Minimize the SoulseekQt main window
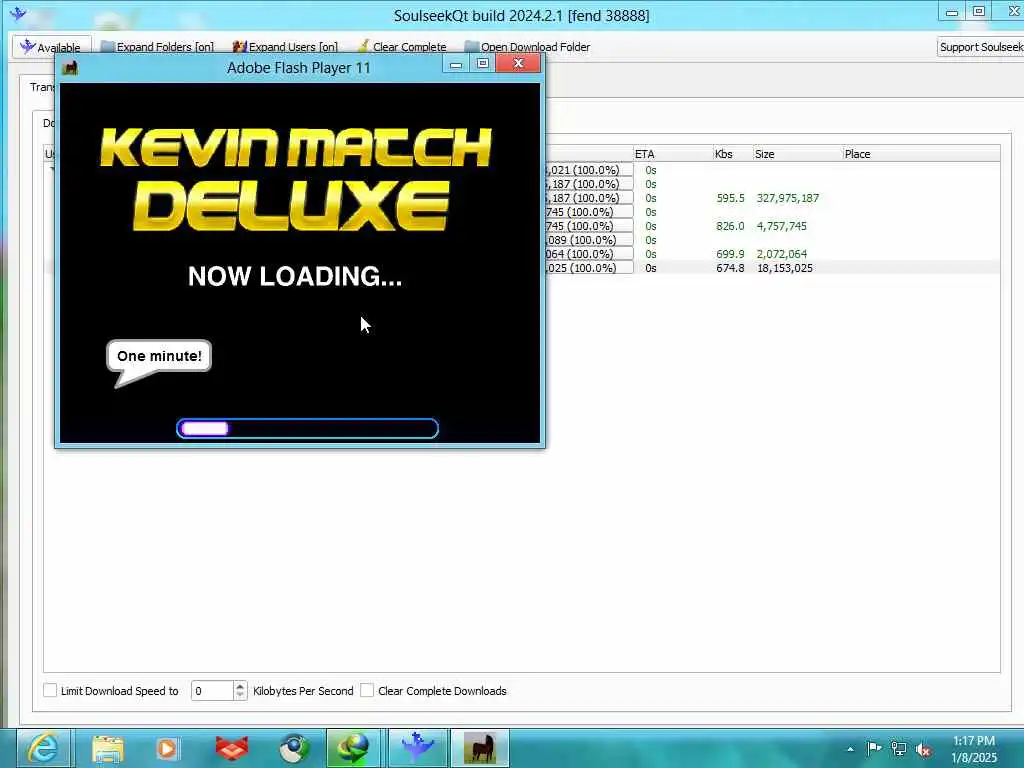Screen dimensions: 1024x768 [x=952, y=12]
